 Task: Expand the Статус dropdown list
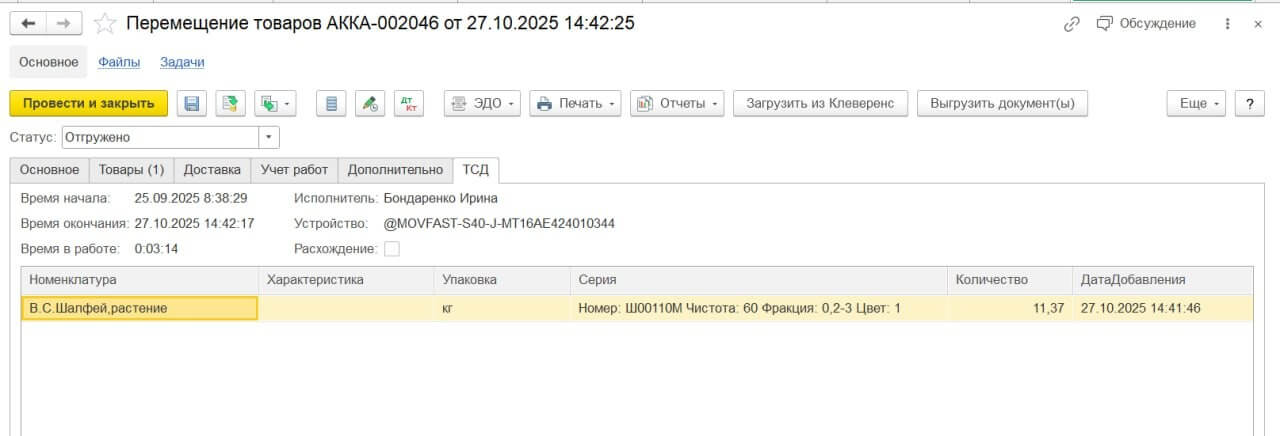269,137
